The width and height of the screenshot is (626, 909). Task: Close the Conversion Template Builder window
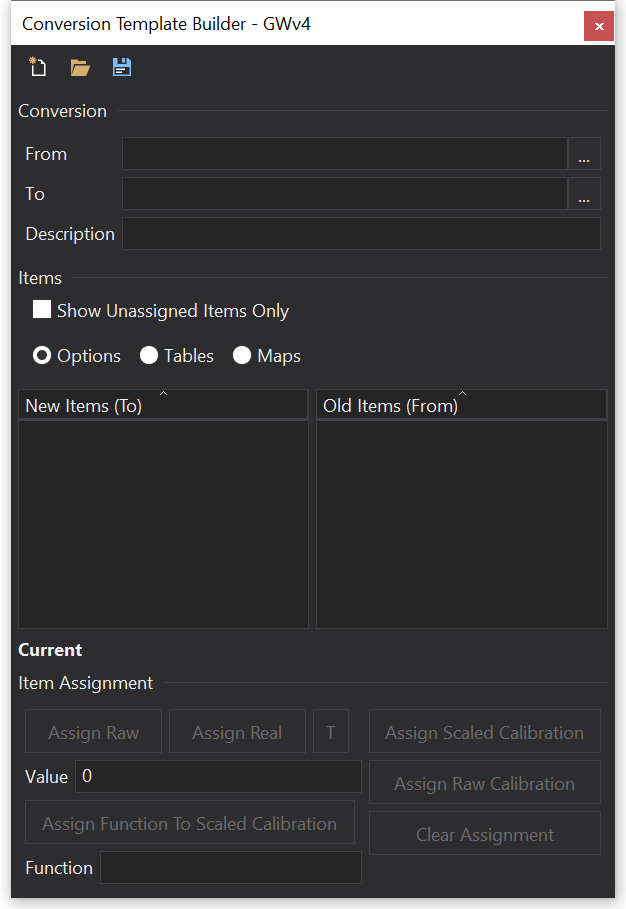pyautogui.click(x=598, y=26)
